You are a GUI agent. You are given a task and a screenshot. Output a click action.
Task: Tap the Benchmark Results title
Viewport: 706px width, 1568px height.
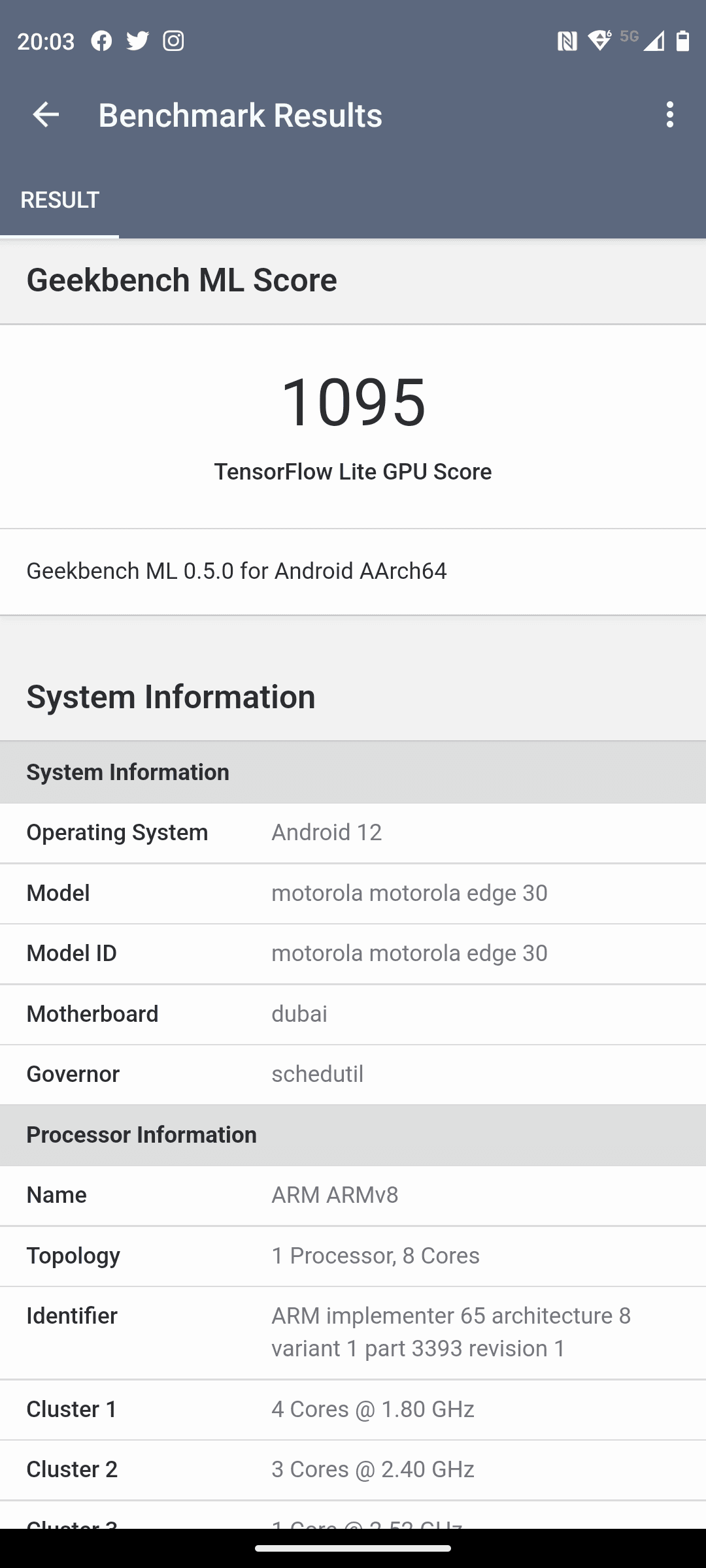point(240,115)
